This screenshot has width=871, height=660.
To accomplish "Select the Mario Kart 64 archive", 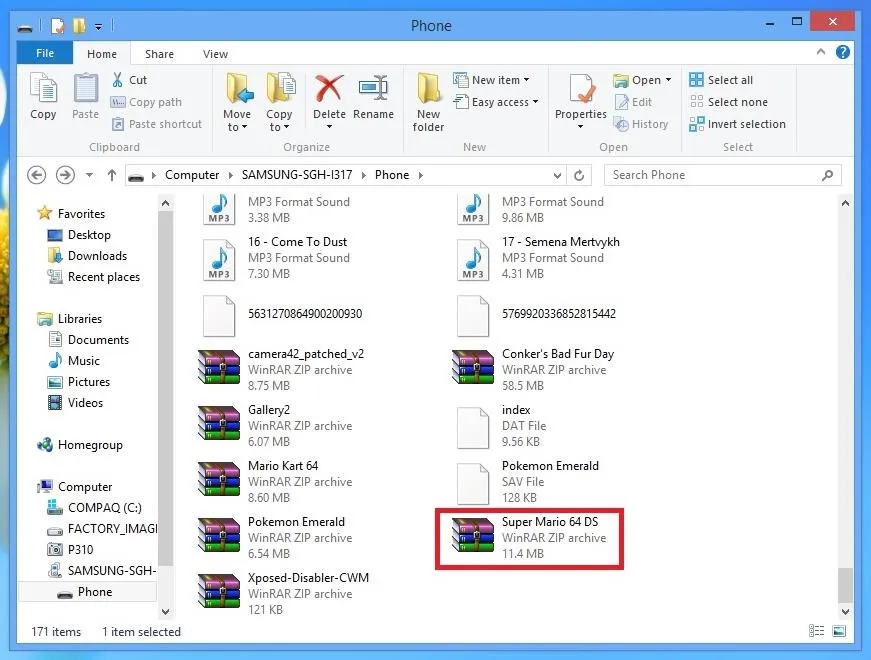I will pyautogui.click(x=276, y=482).
